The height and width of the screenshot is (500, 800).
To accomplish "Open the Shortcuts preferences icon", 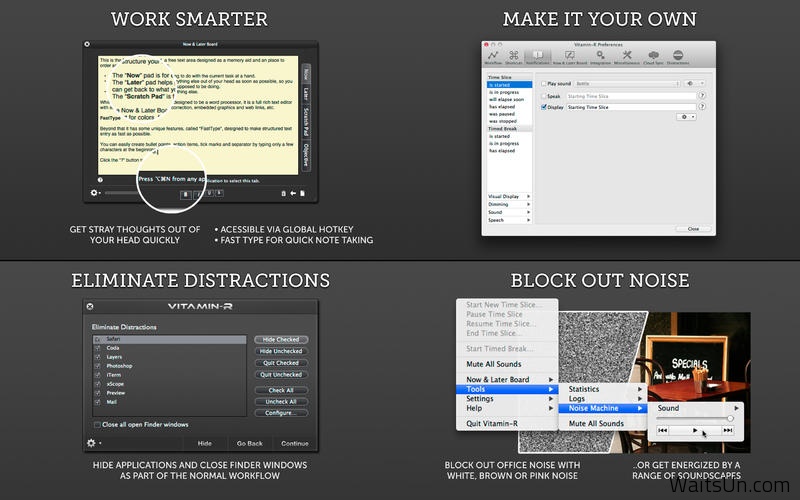I will click(x=514, y=55).
